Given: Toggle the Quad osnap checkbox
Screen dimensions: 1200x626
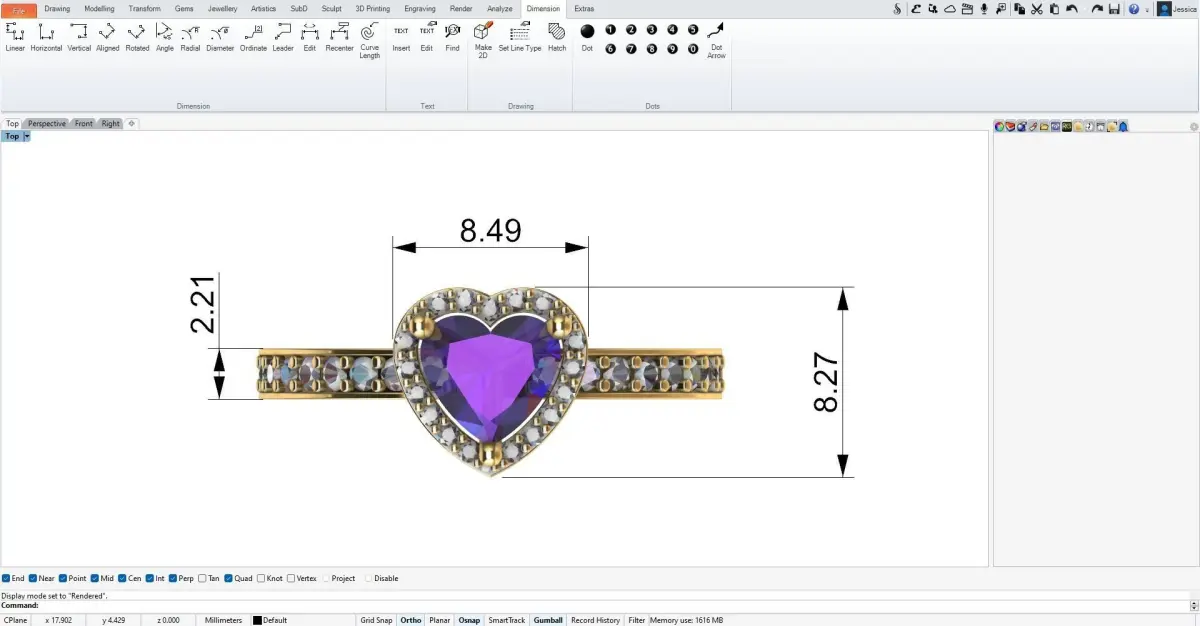Looking at the screenshot, I should pos(229,578).
